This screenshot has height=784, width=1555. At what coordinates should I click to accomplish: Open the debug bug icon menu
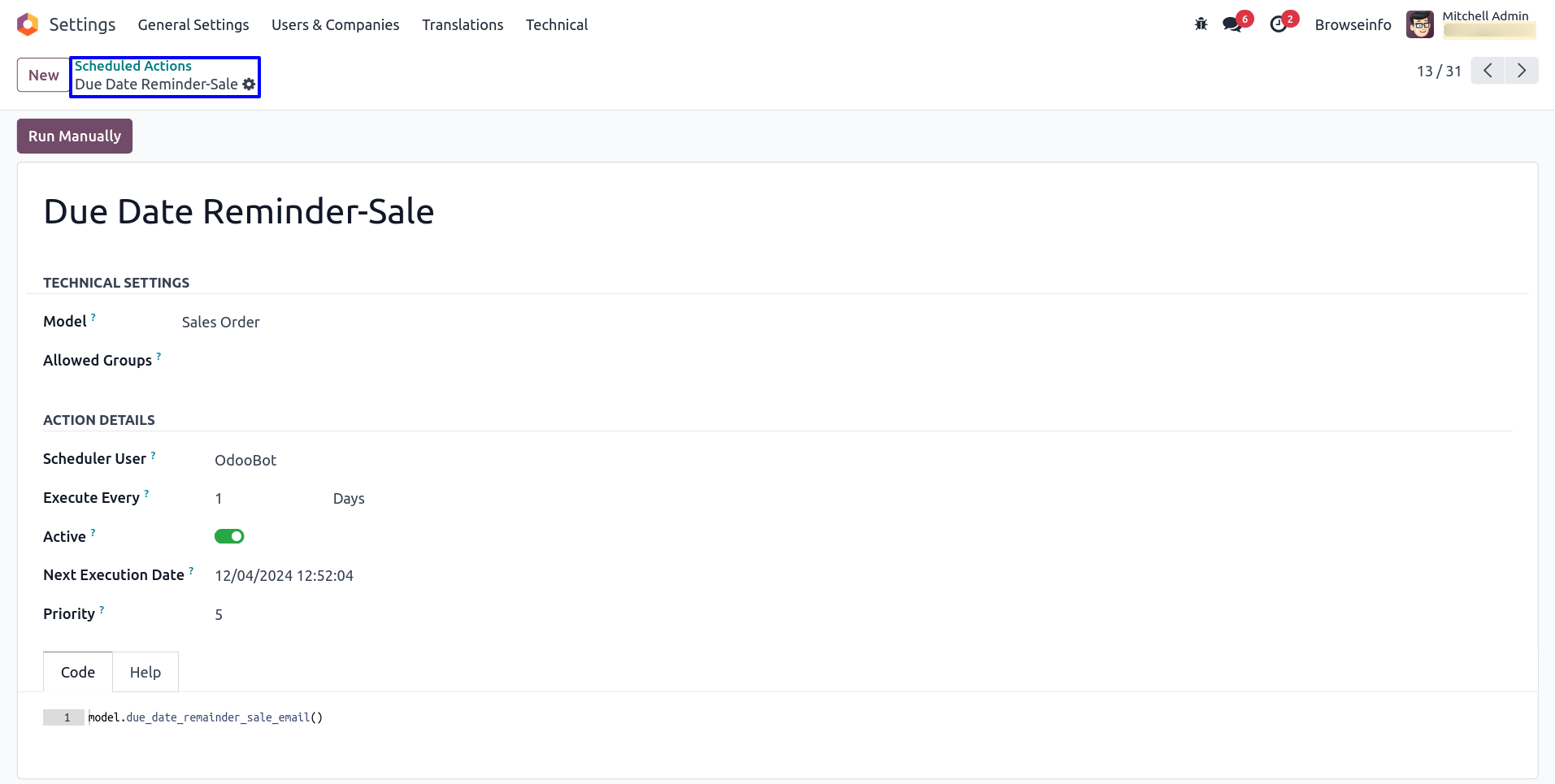tap(1201, 24)
